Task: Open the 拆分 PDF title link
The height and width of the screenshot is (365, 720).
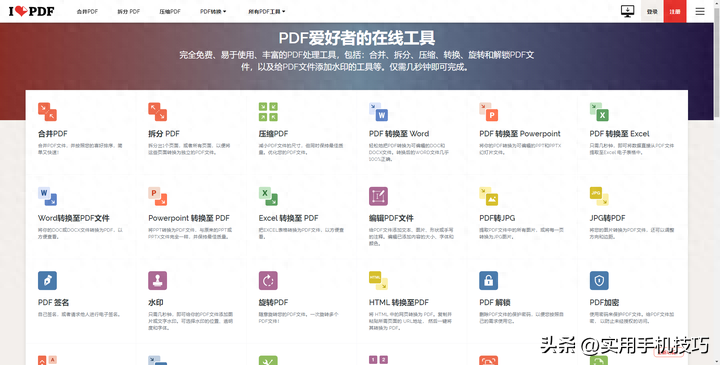Action: click(164, 134)
